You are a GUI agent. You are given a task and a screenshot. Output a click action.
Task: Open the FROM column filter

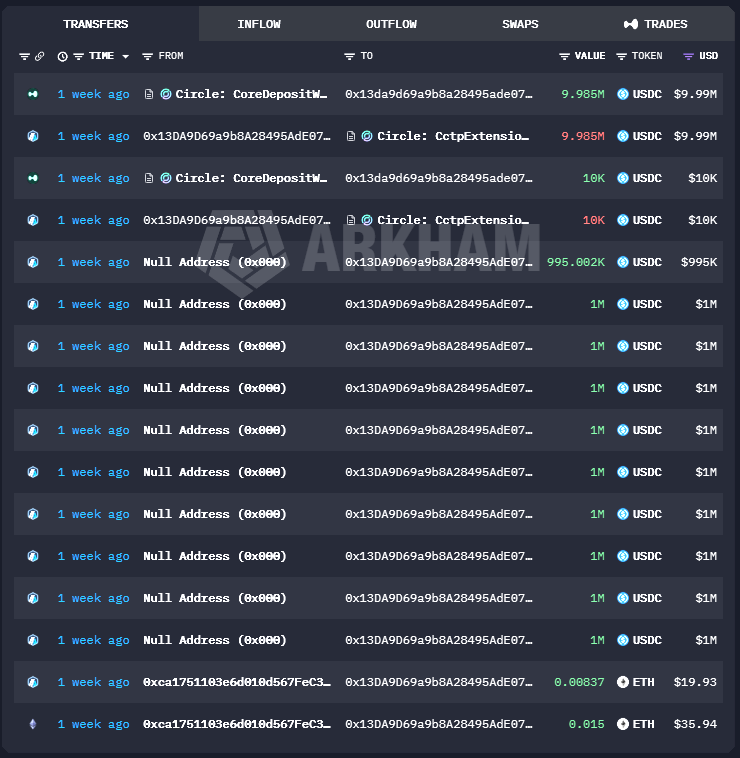[147, 57]
